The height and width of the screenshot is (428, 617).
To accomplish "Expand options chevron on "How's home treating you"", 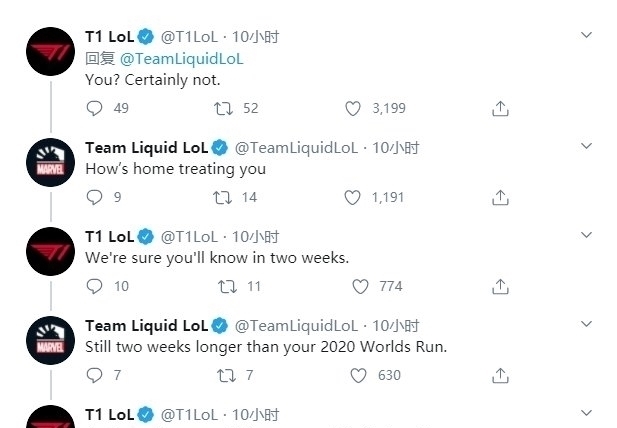I will point(586,146).
